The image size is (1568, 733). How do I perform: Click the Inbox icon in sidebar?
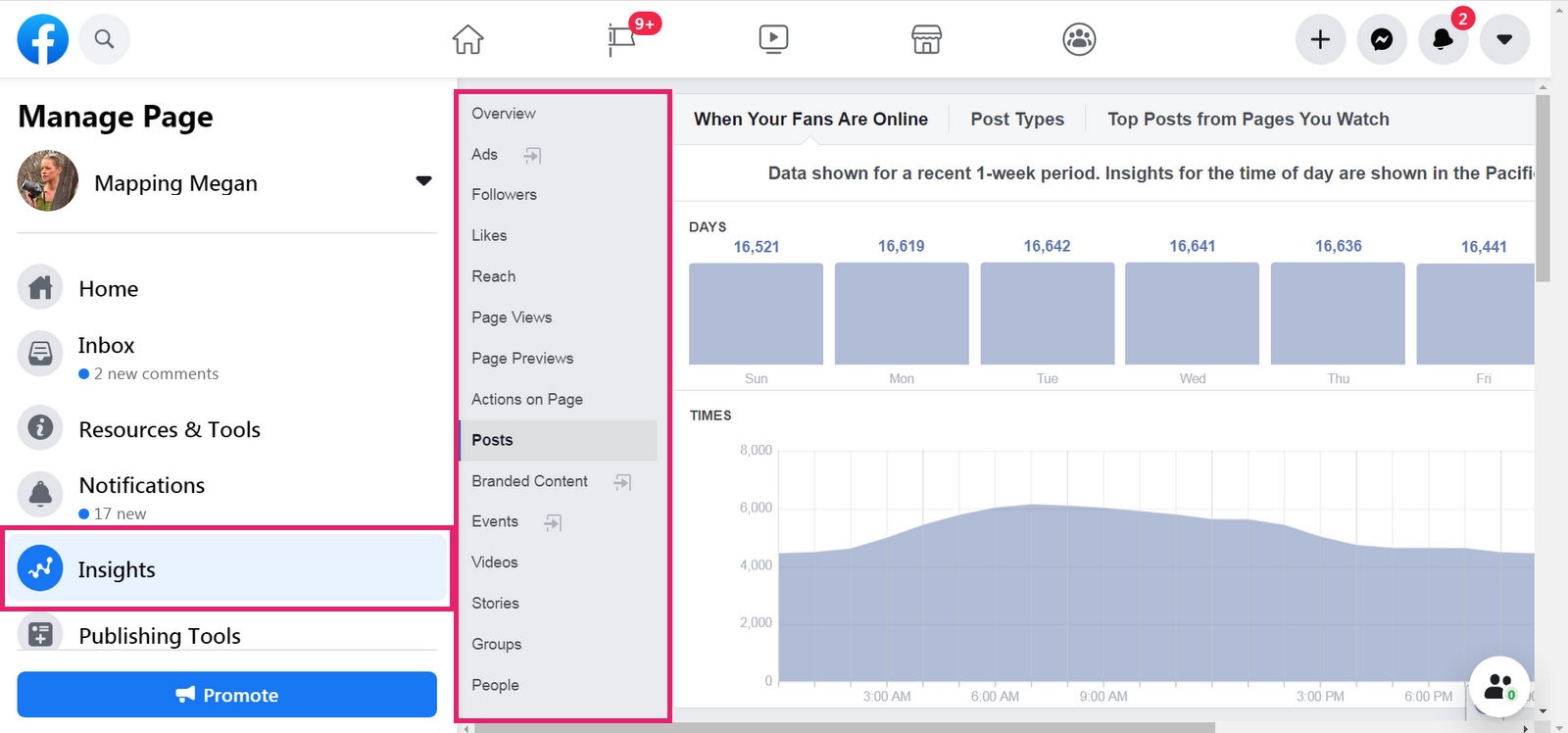coord(40,353)
